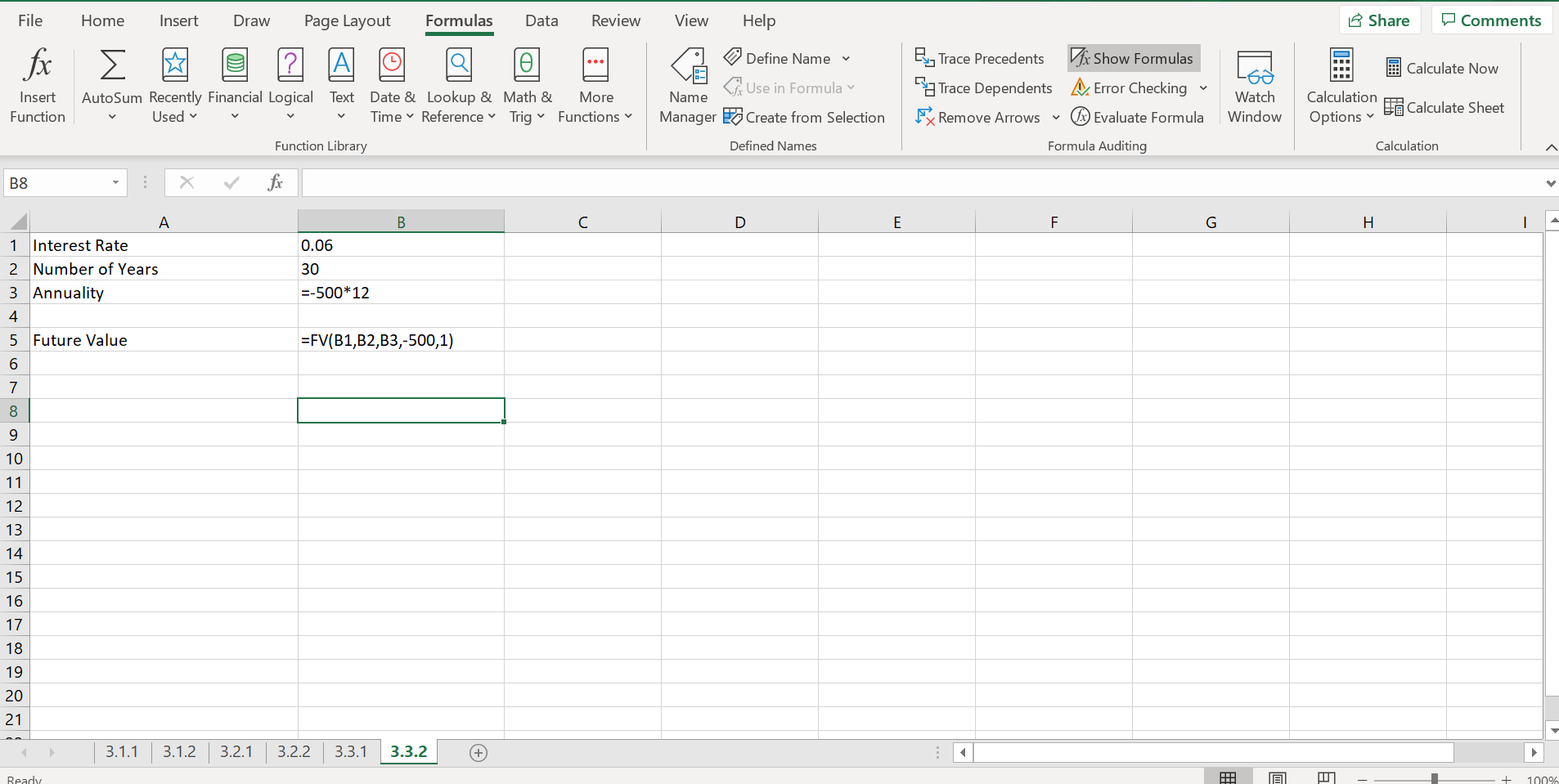Select row 5 header
Screen dimensions: 1559x784
tap(14, 340)
